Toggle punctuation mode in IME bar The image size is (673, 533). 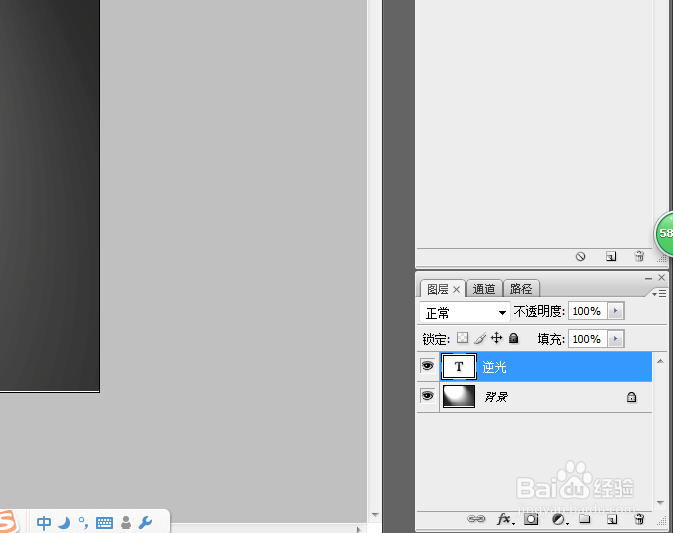(83, 523)
